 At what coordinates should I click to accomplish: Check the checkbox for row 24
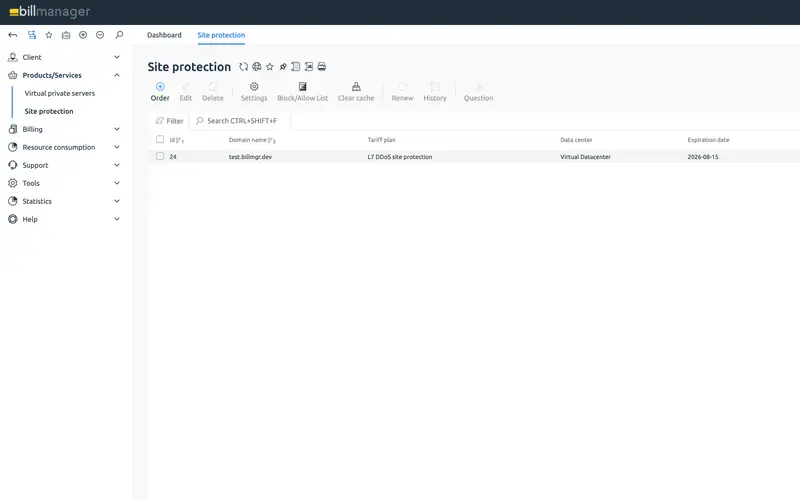(x=160, y=156)
